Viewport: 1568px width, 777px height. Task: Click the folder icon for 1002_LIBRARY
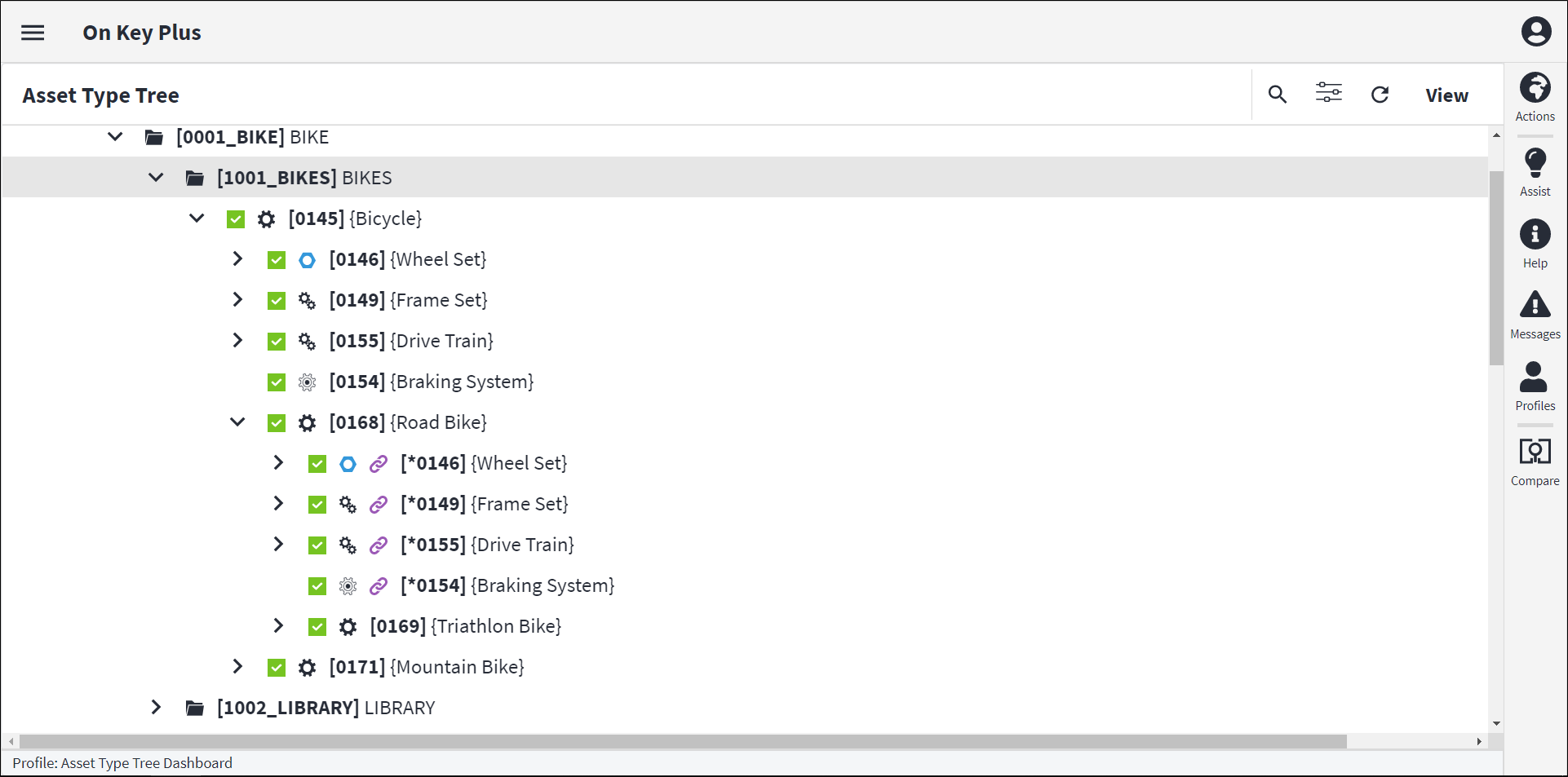[195, 708]
